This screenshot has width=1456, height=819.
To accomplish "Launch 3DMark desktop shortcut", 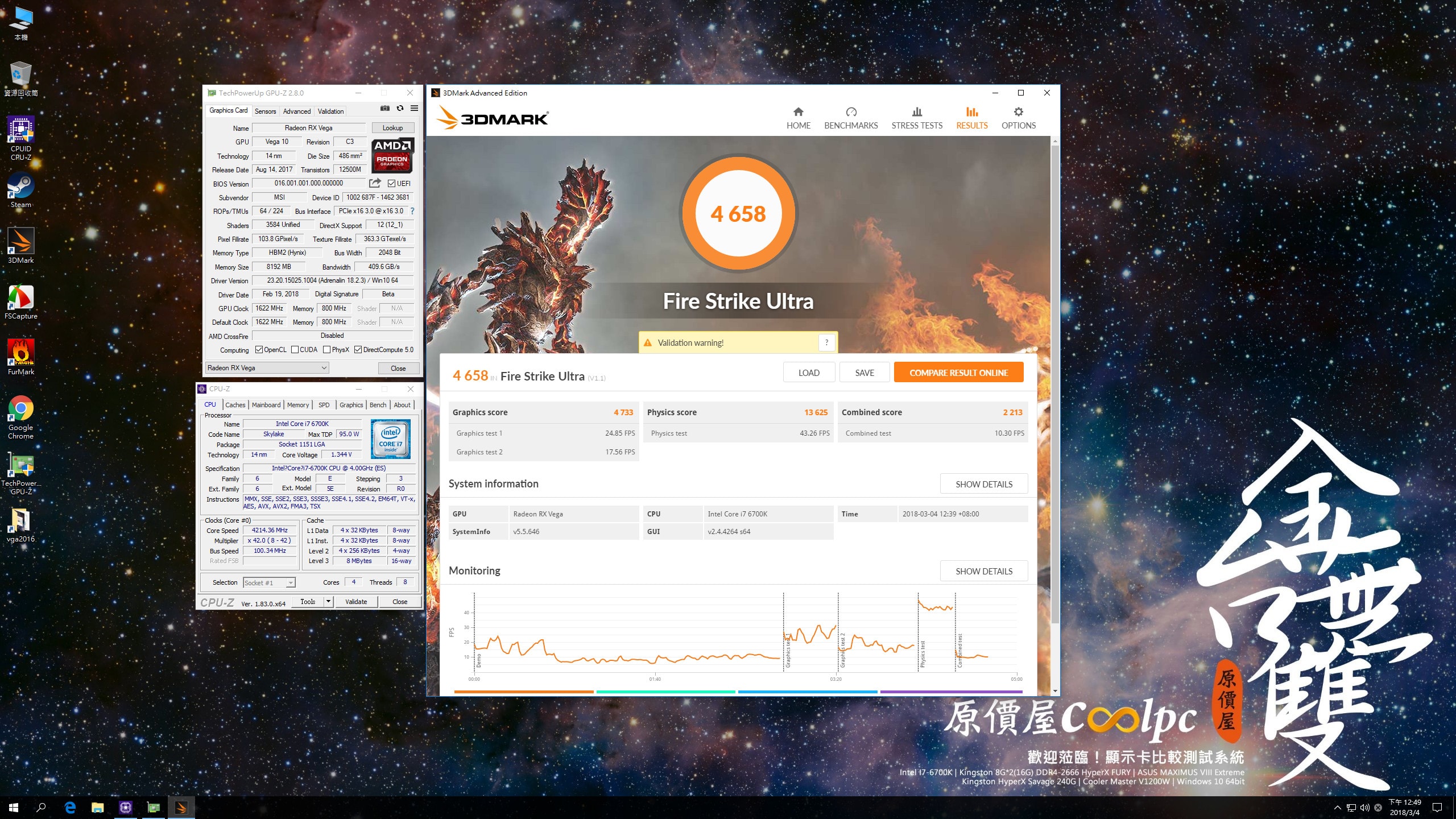I will tap(21, 246).
